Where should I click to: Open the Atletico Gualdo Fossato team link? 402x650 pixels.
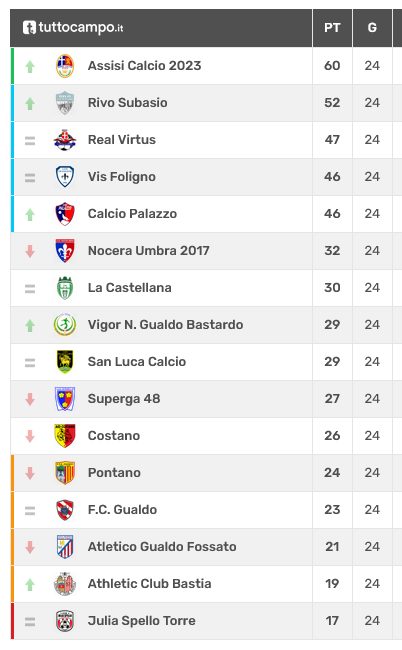pos(162,546)
